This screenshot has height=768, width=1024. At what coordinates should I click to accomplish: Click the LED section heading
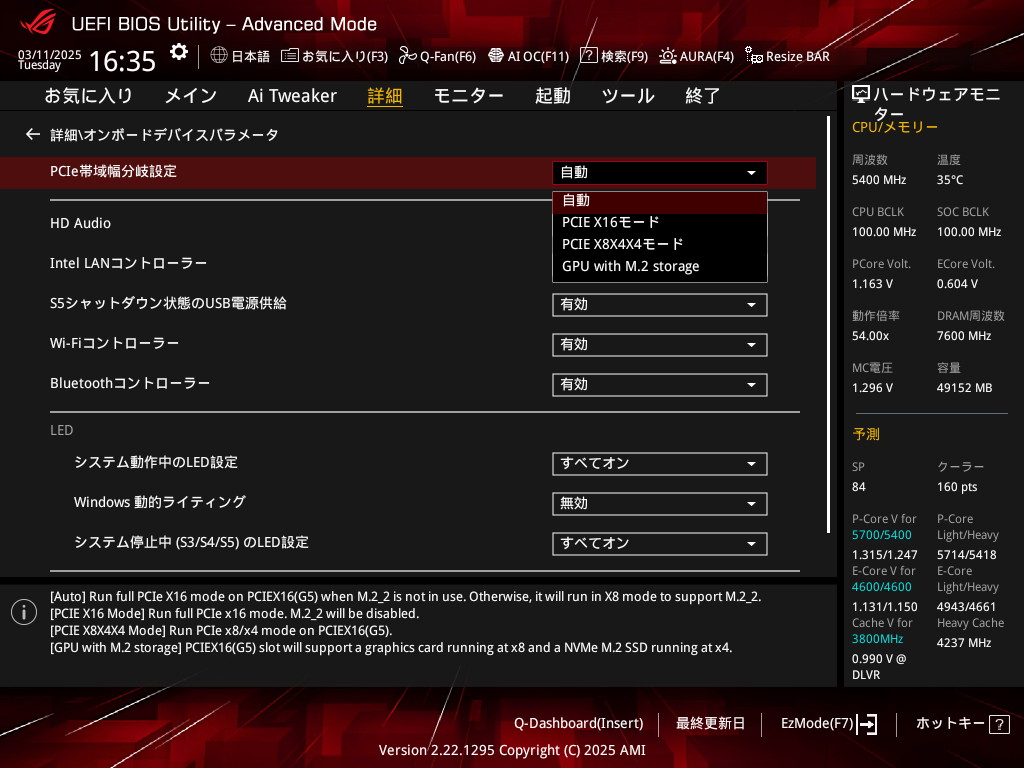(x=61, y=430)
